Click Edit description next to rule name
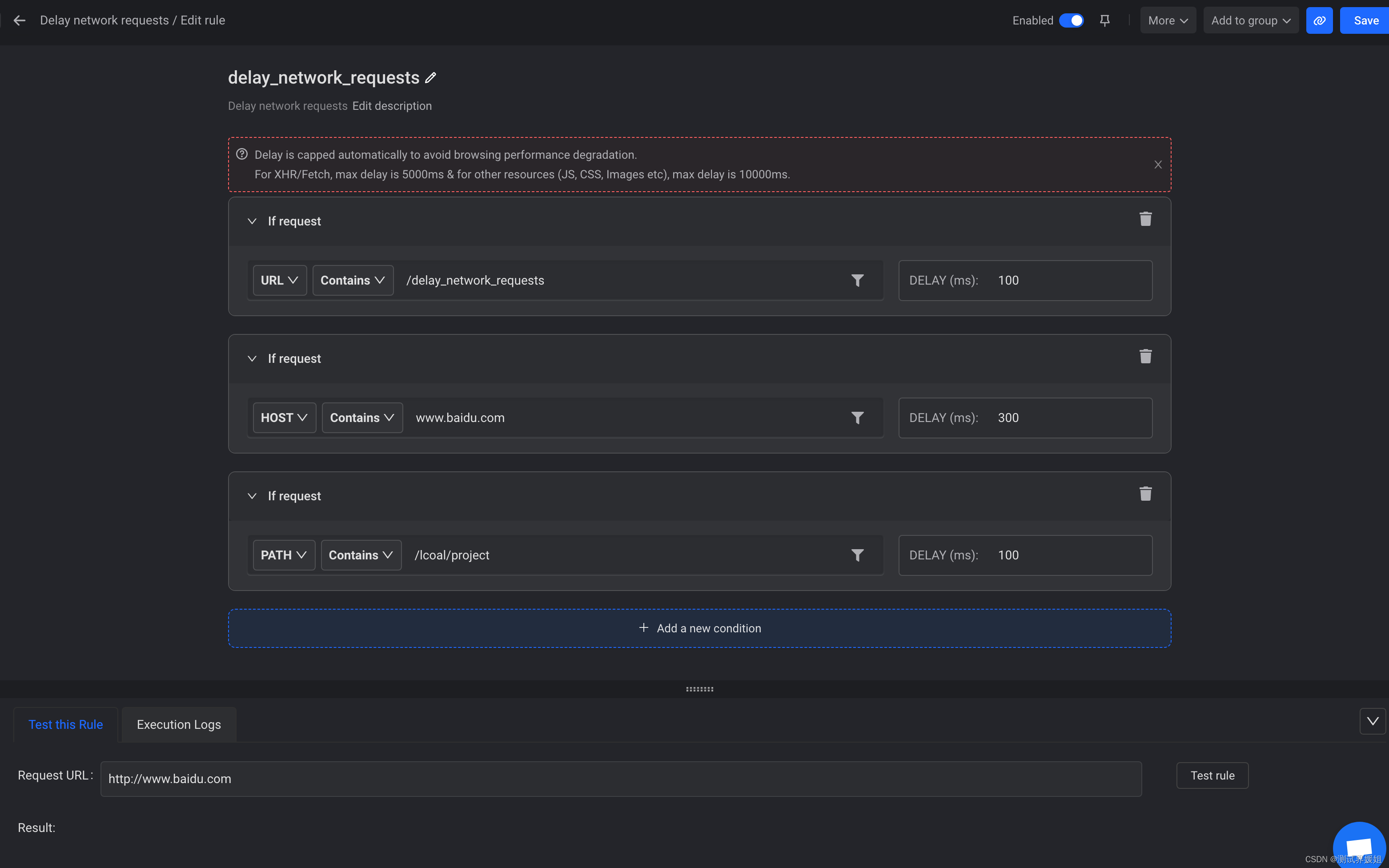 392,106
